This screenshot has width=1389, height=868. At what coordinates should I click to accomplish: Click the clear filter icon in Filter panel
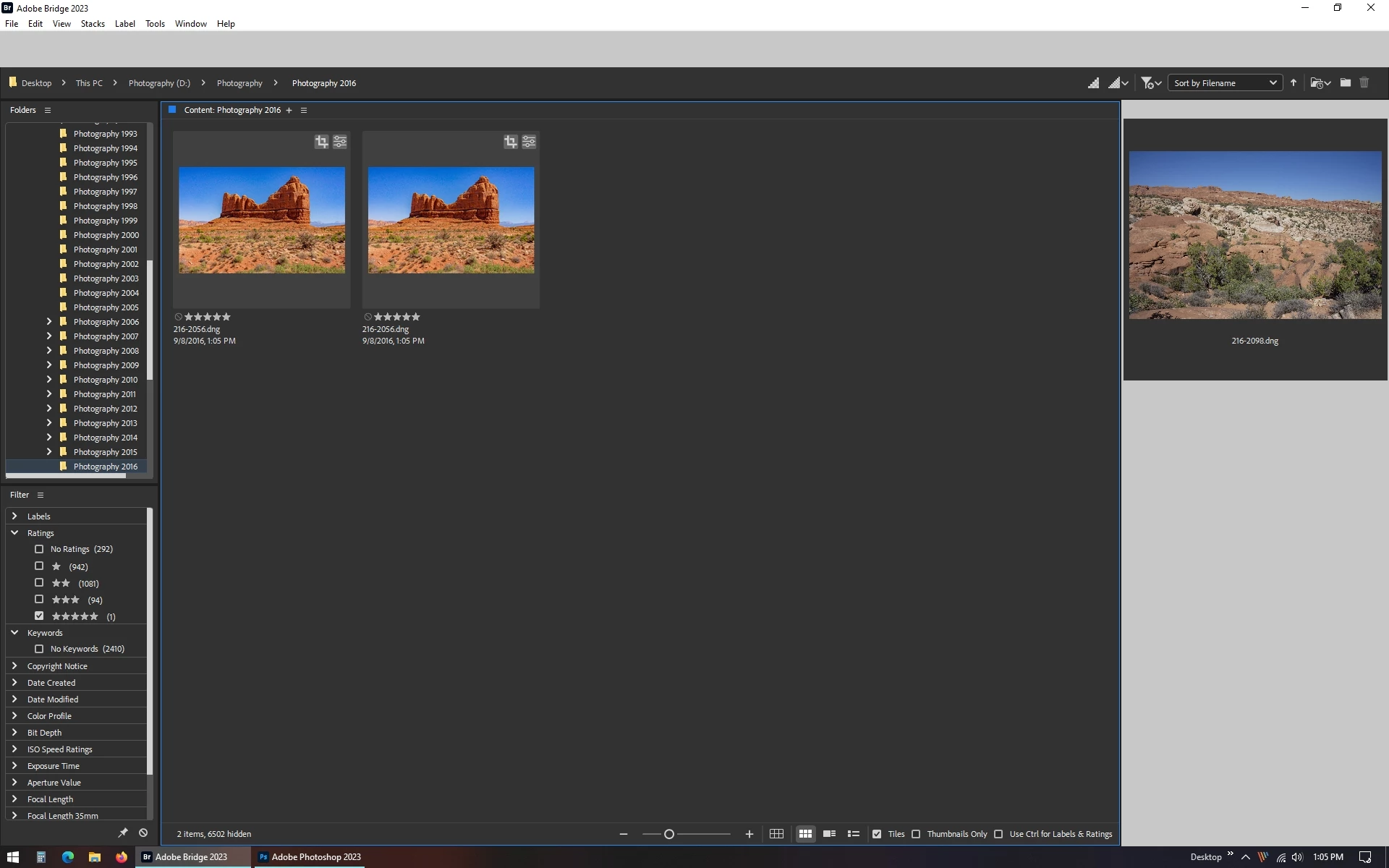pyautogui.click(x=143, y=833)
